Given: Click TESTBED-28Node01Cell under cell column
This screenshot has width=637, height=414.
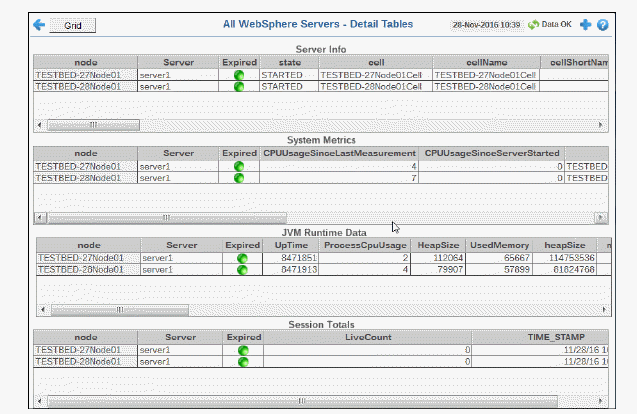Looking at the screenshot, I should coord(371,87).
